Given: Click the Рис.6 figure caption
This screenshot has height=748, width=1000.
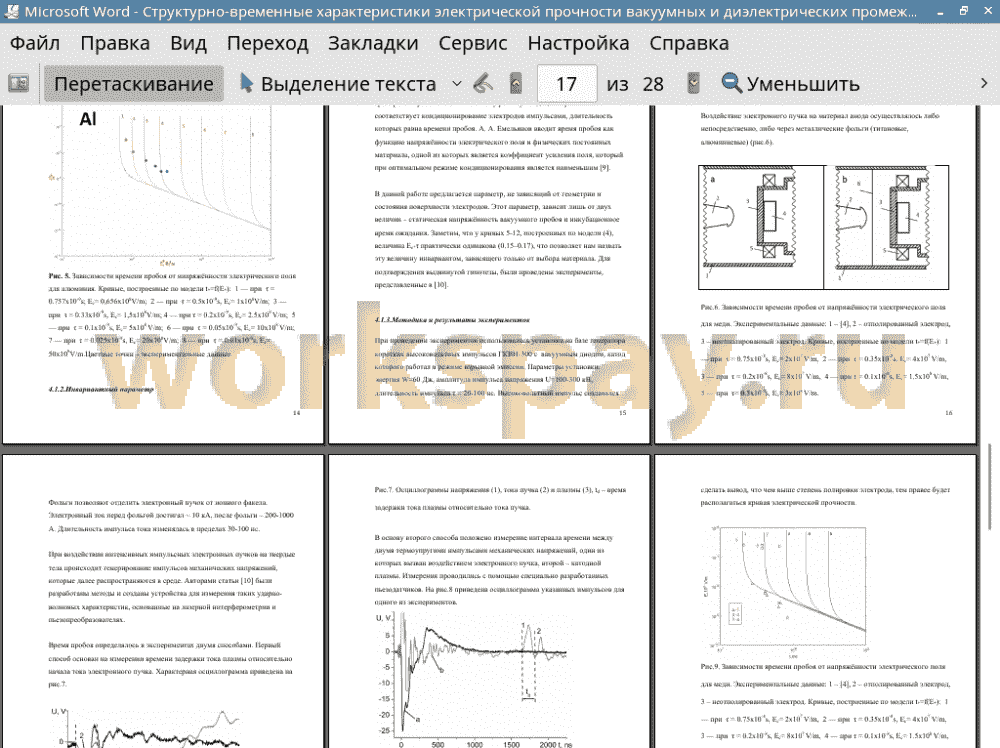Looking at the screenshot, I should [826, 350].
